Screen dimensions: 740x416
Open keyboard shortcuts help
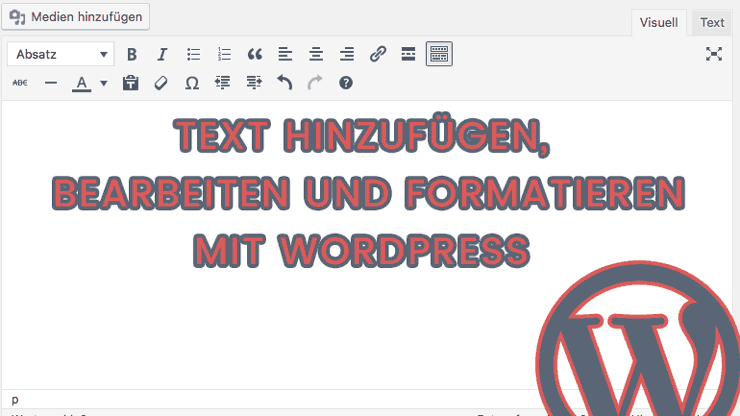click(x=345, y=83)
